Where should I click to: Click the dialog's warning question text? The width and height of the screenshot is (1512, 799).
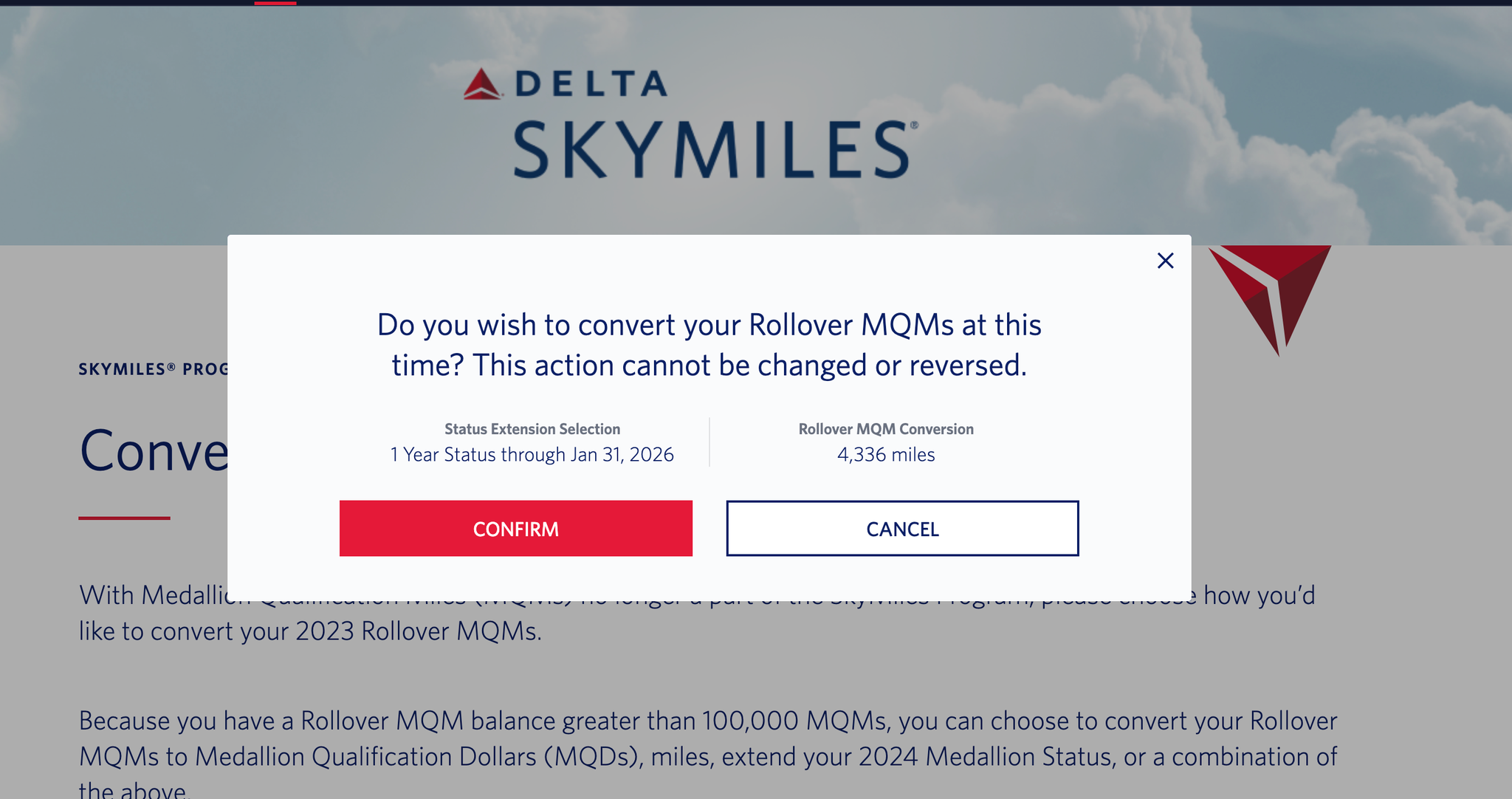709,343
